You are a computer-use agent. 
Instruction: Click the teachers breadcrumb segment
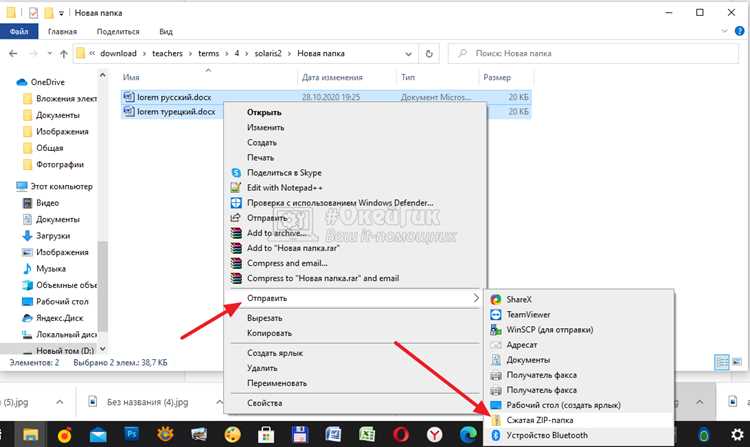point(167,54)
